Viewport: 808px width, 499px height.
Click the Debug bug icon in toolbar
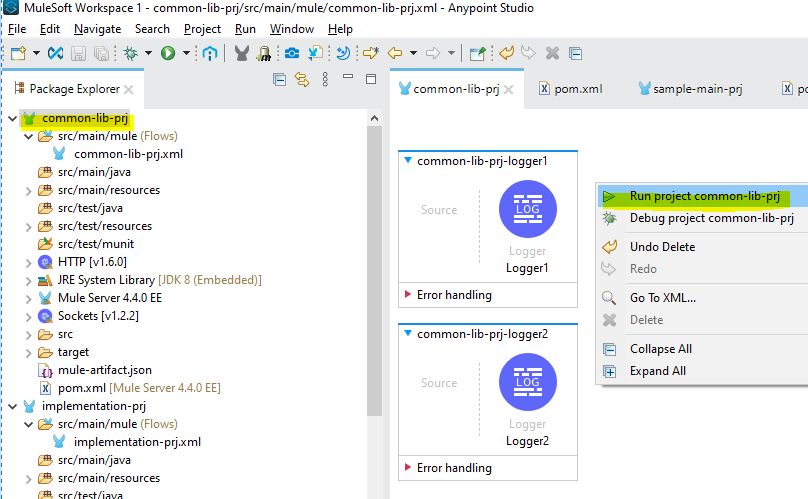point(131,53)
